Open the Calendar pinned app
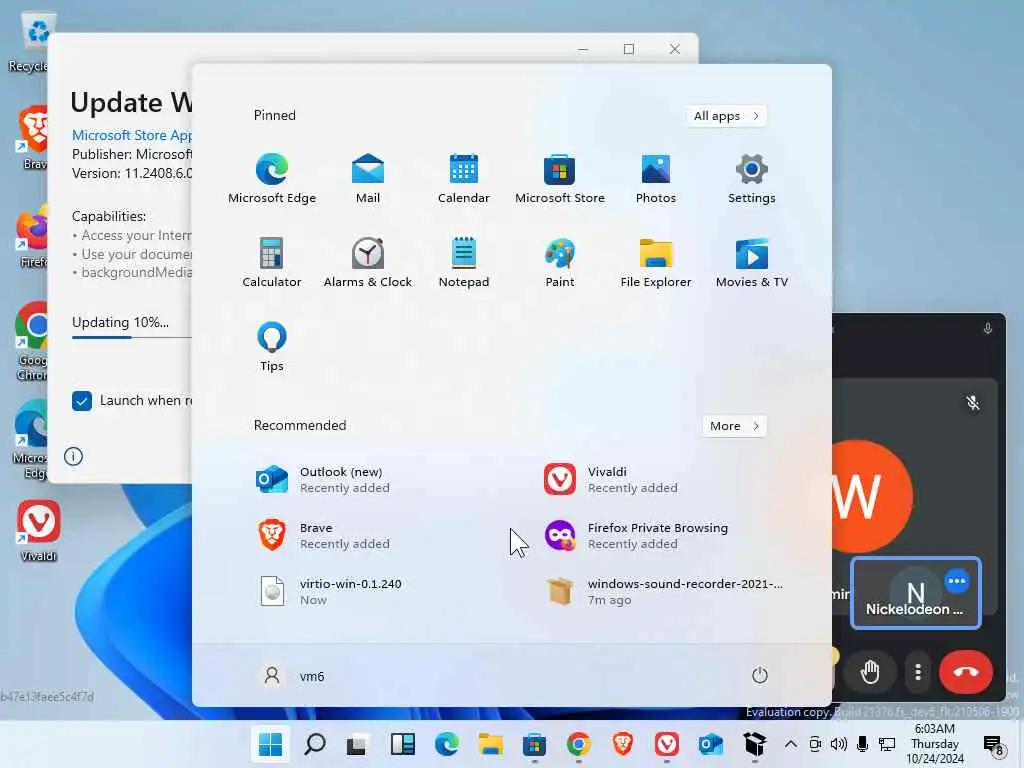This screenshot has height=768, width=1024. tap(464, 178)
